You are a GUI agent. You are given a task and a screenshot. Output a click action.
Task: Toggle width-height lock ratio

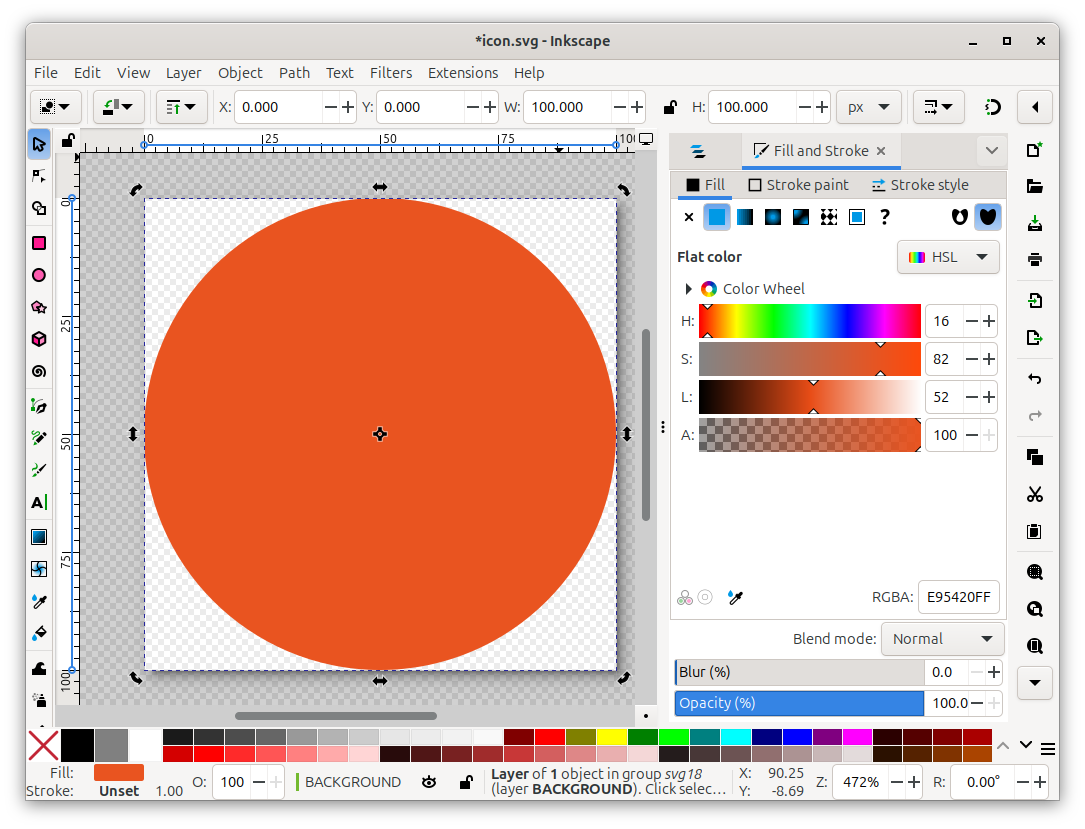coord(670,107)
